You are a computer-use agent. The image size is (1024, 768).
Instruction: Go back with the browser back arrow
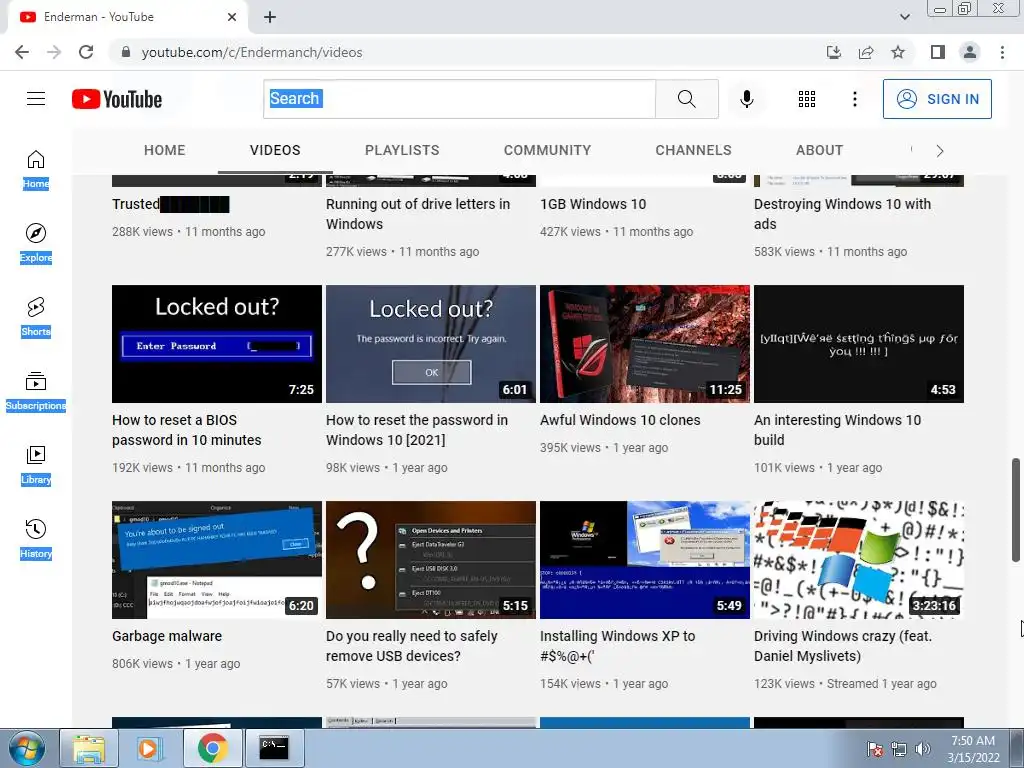coord(22,52)
